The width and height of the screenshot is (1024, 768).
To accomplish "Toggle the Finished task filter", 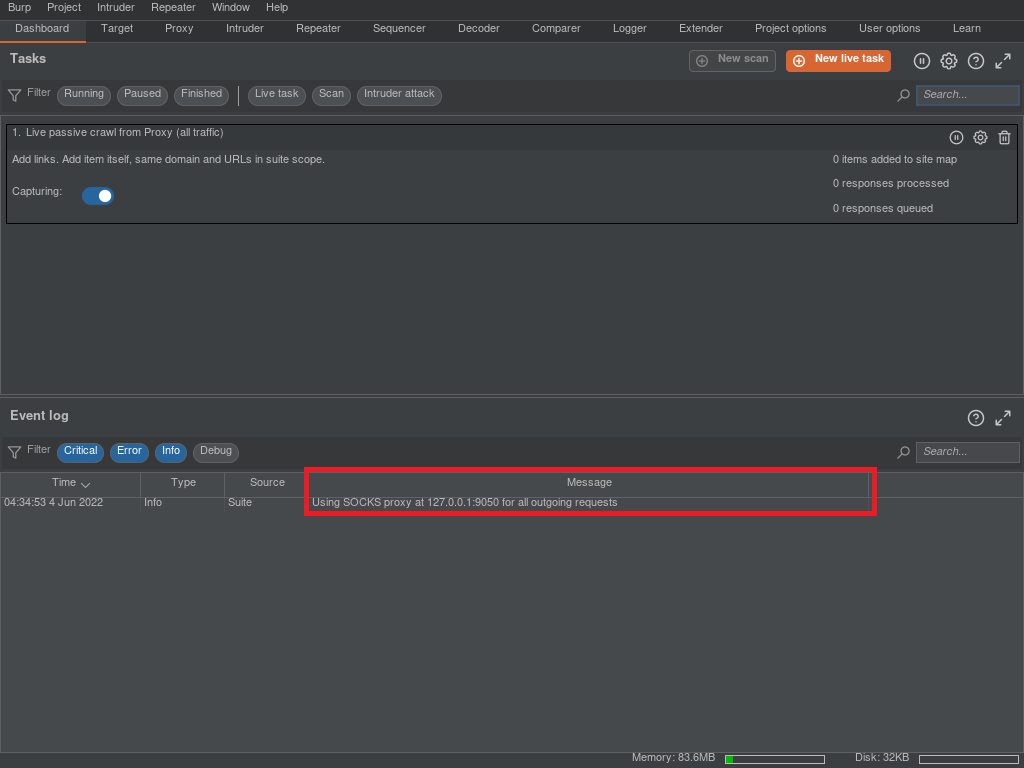I will tap(201, 94).
